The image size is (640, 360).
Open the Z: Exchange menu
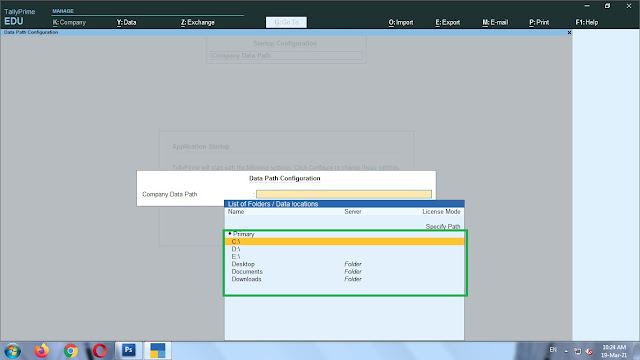coord(198,22)
